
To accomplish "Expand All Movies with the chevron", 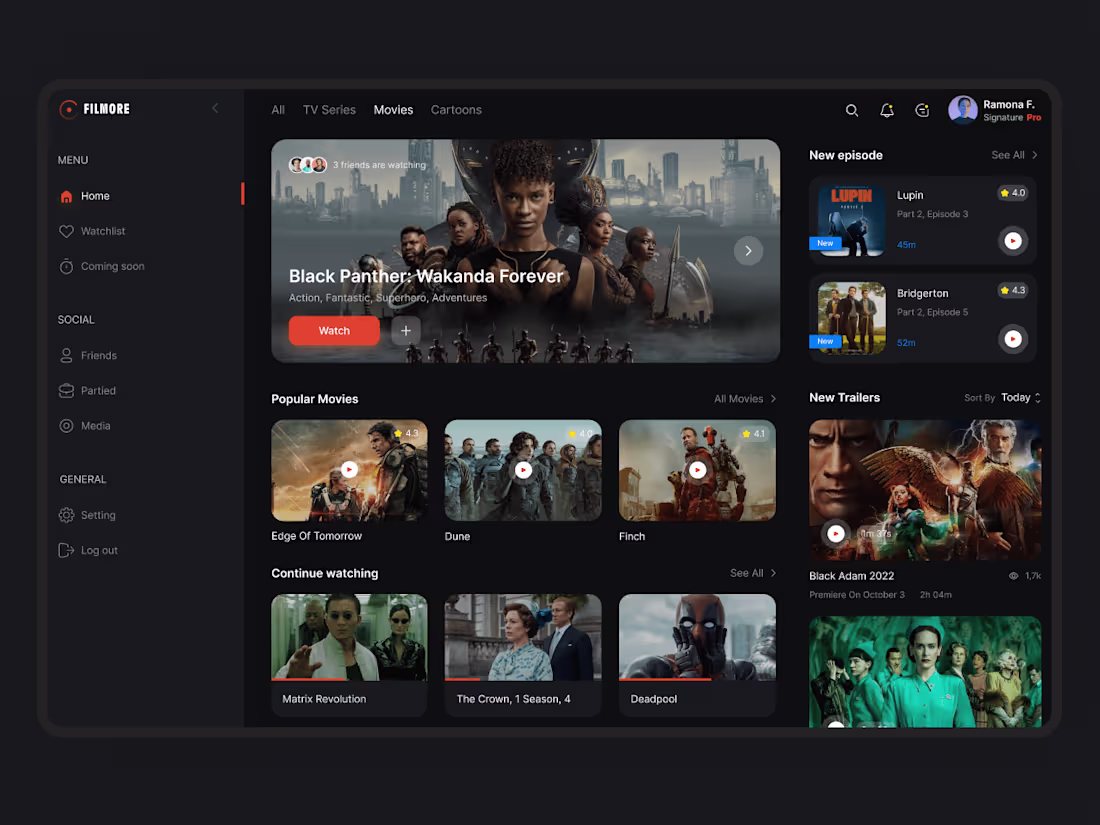I will pos(773,398).
